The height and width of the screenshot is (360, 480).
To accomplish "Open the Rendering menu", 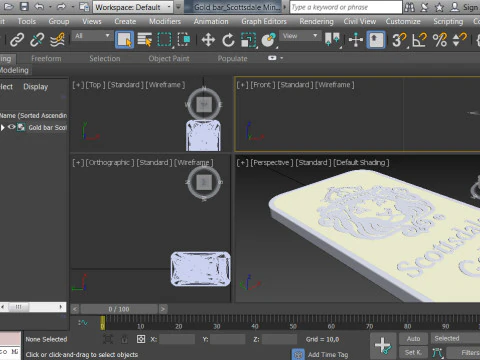I will pos(316,21).
